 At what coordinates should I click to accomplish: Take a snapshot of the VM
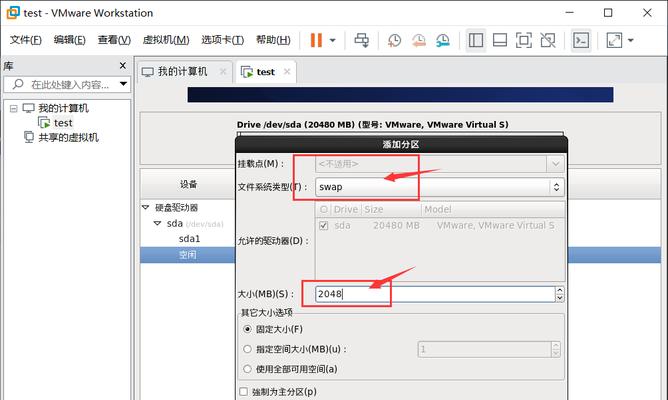(x=394, y=40)
